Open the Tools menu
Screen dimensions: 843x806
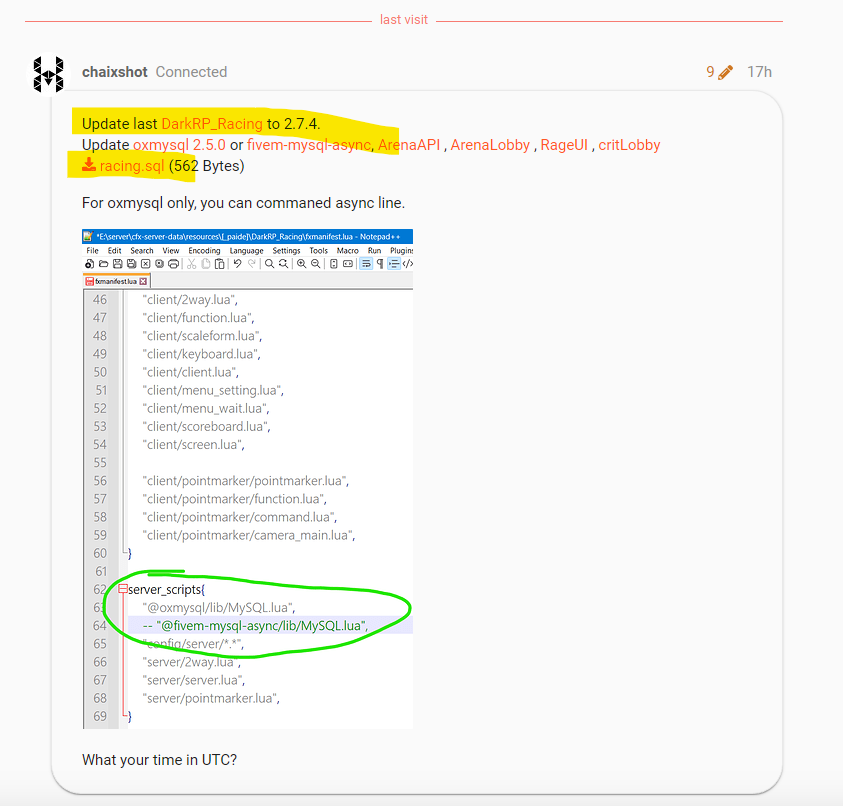[x=319, y=251]
